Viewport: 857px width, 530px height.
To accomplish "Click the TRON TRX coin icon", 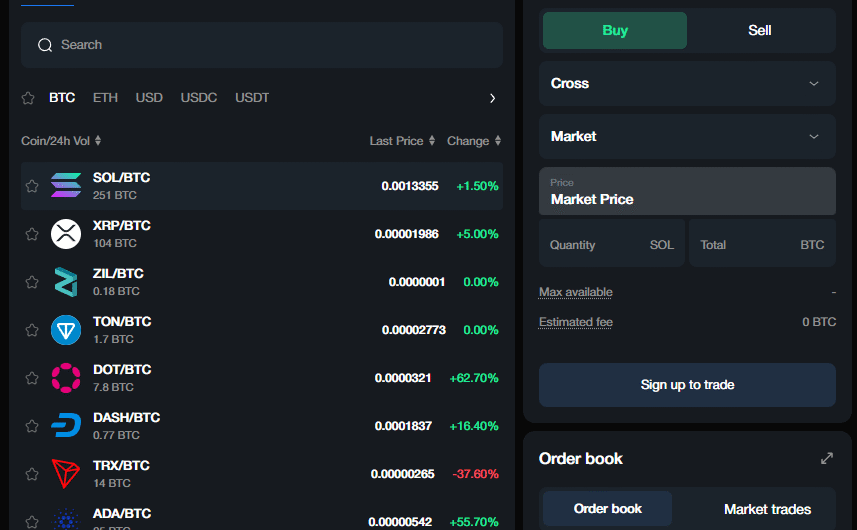I will [66, 474].
